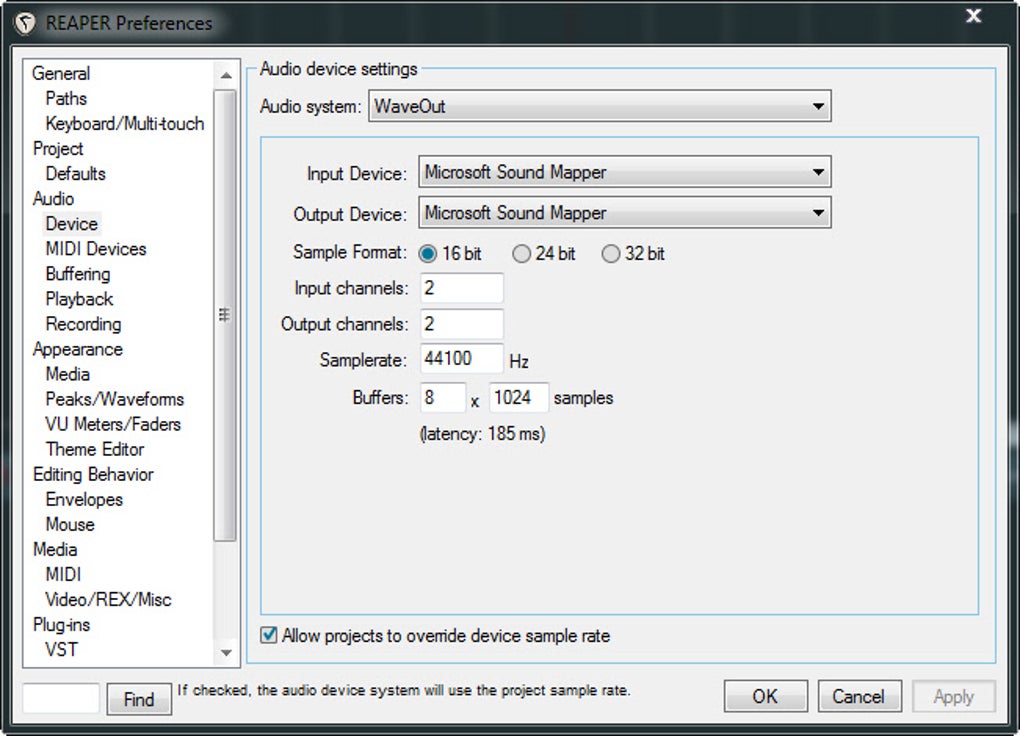Click the Samplerate field showing 44100
The height and width of the screenshot is (736, 1020).
[x=462, y=359]
